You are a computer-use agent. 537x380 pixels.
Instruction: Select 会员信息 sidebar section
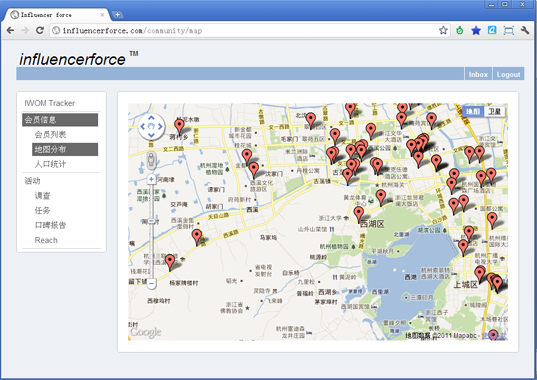pos(60,120)
